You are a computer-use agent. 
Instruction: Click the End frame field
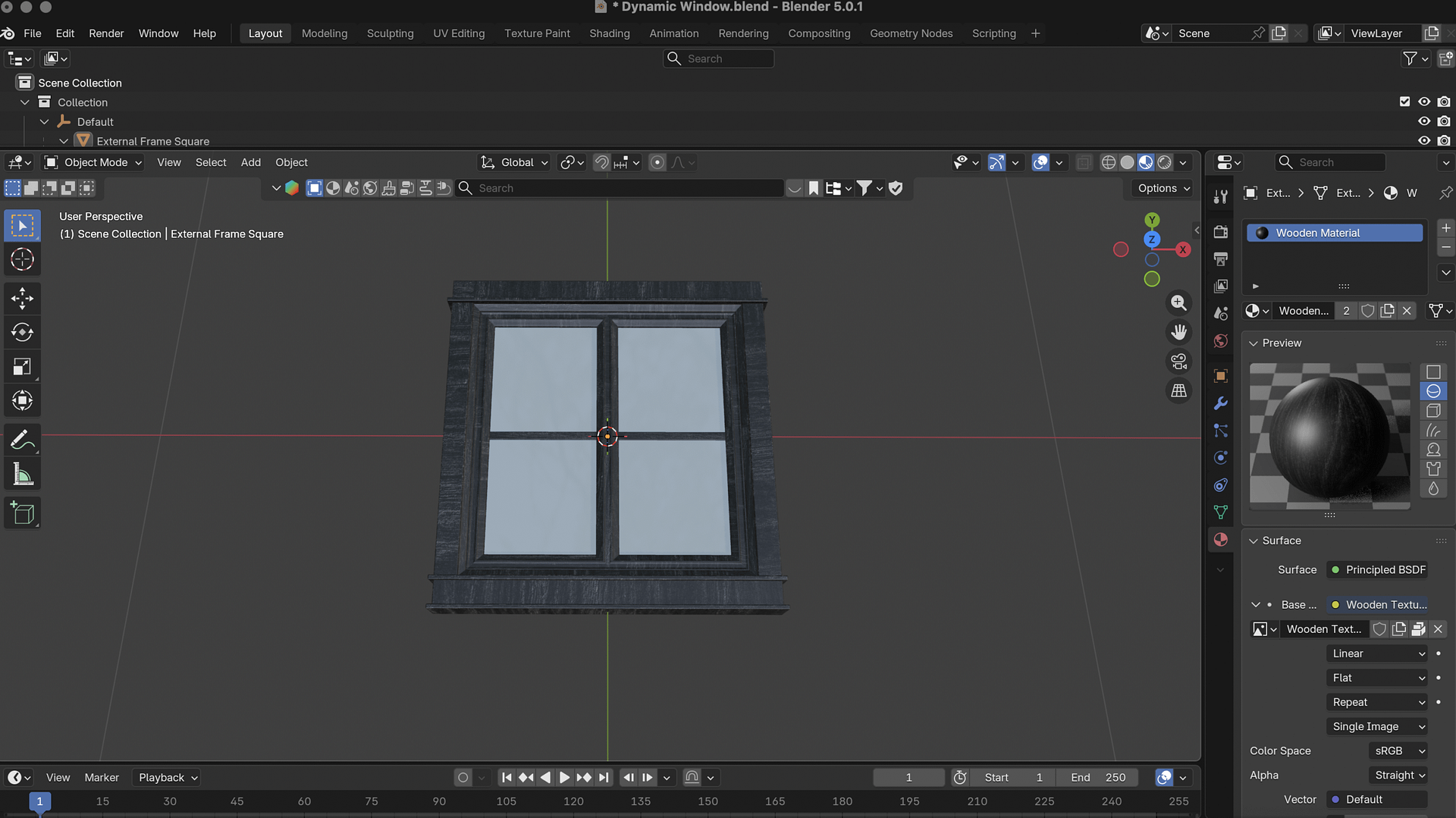point(1097,777)
